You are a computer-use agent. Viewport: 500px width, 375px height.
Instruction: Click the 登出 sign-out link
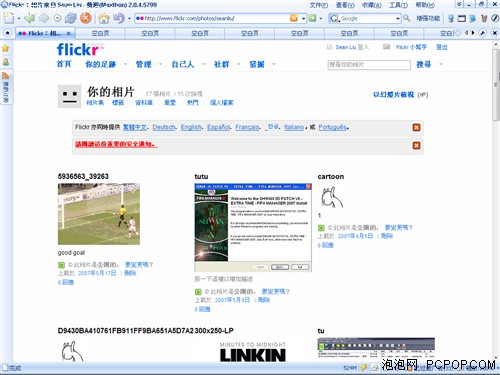(x=442, y=47)
